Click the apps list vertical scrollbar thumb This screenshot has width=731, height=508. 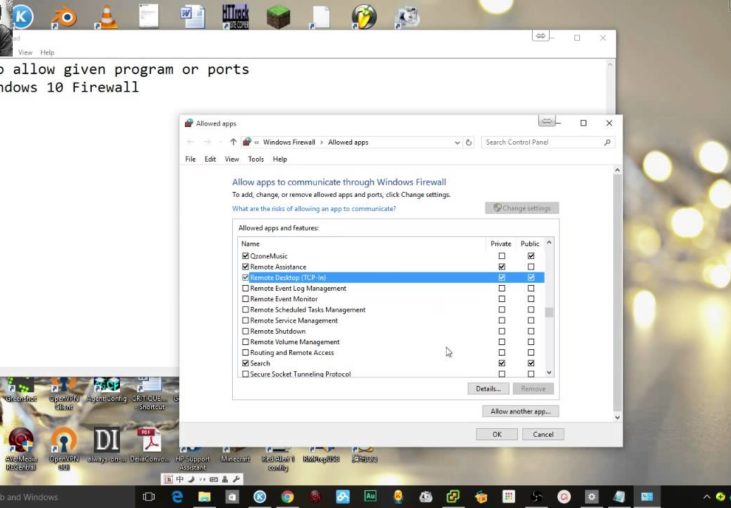coord(548,311)
